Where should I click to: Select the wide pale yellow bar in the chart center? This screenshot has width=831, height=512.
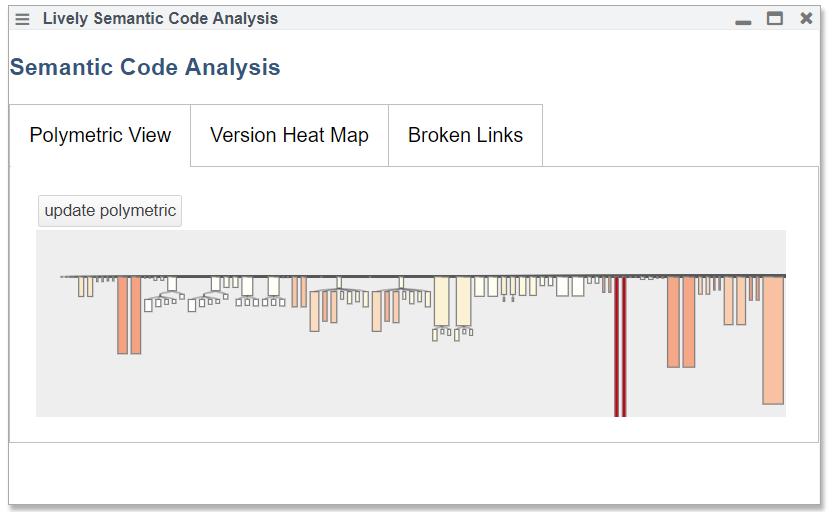(x=441, y=301)
